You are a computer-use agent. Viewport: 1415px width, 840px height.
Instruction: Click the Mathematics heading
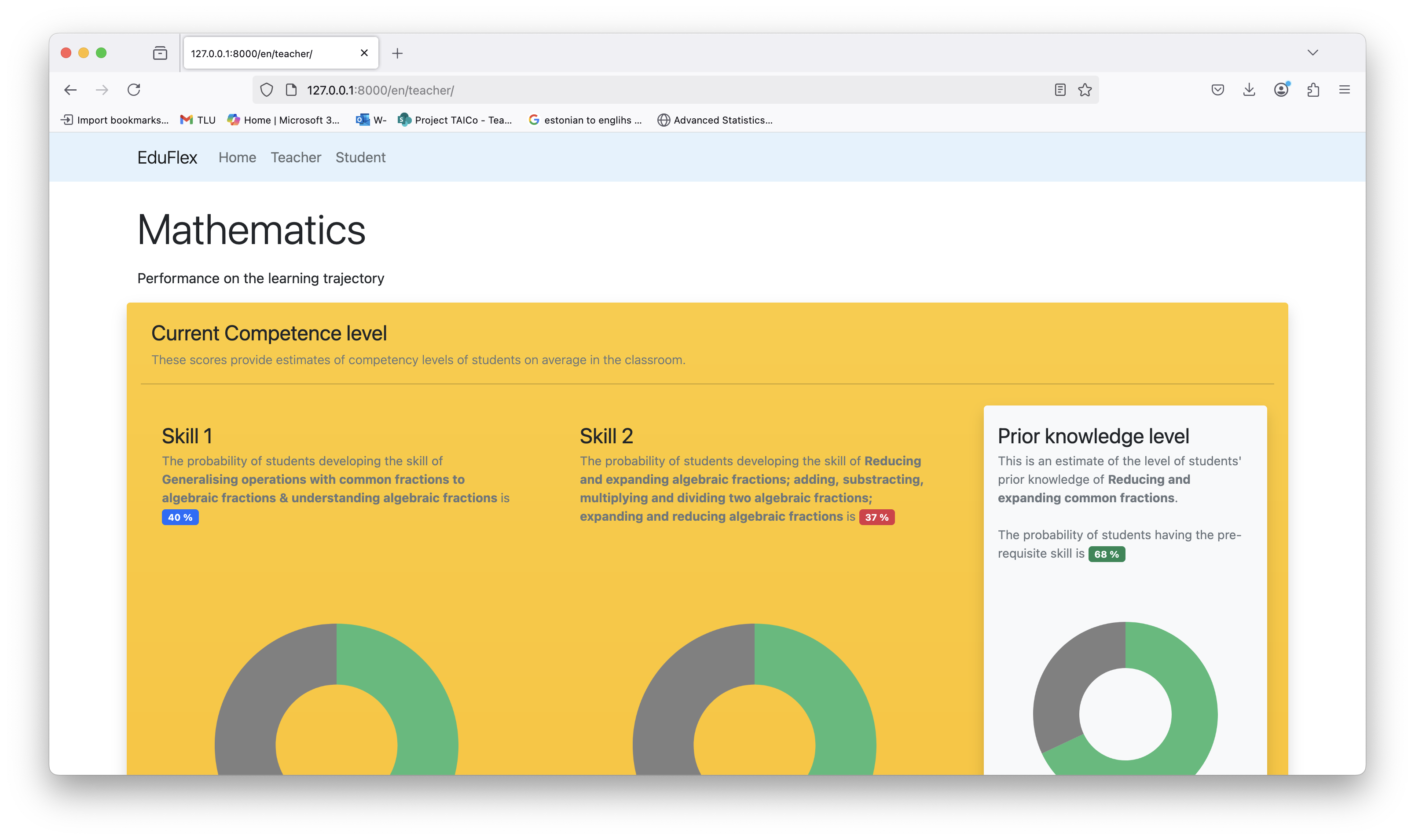coord(251,230)
